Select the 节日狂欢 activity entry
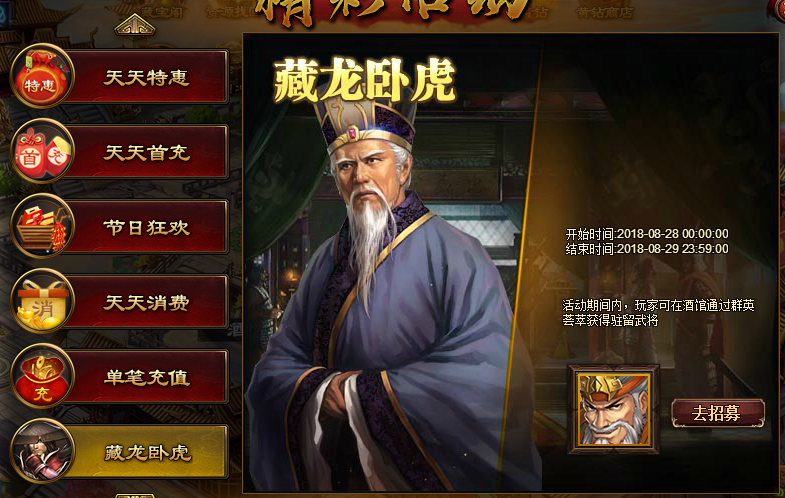Viewport: 785px width, 498px height. pyautogui.click(x=147, y=227)
